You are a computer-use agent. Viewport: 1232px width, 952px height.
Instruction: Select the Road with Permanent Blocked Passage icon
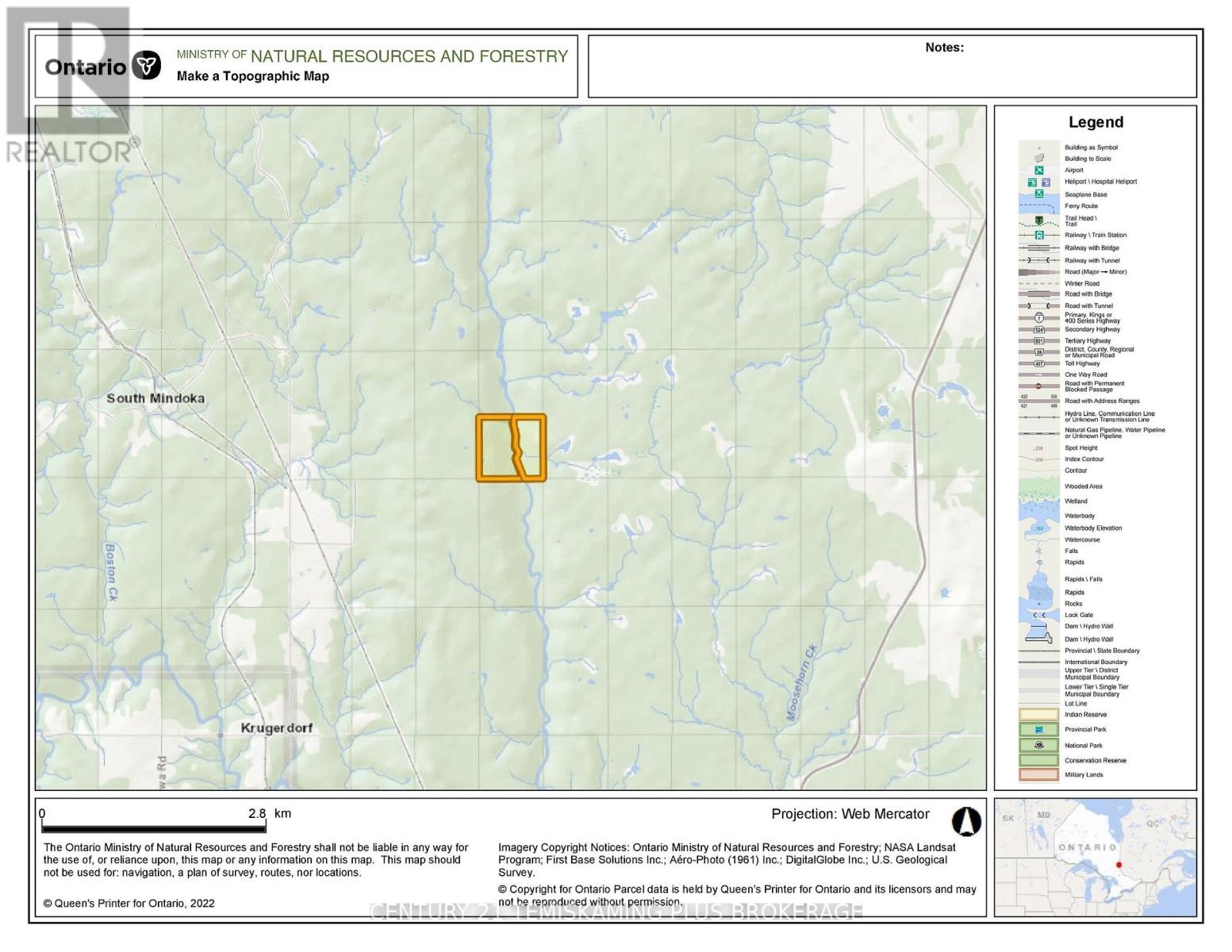click(1038, 384)
